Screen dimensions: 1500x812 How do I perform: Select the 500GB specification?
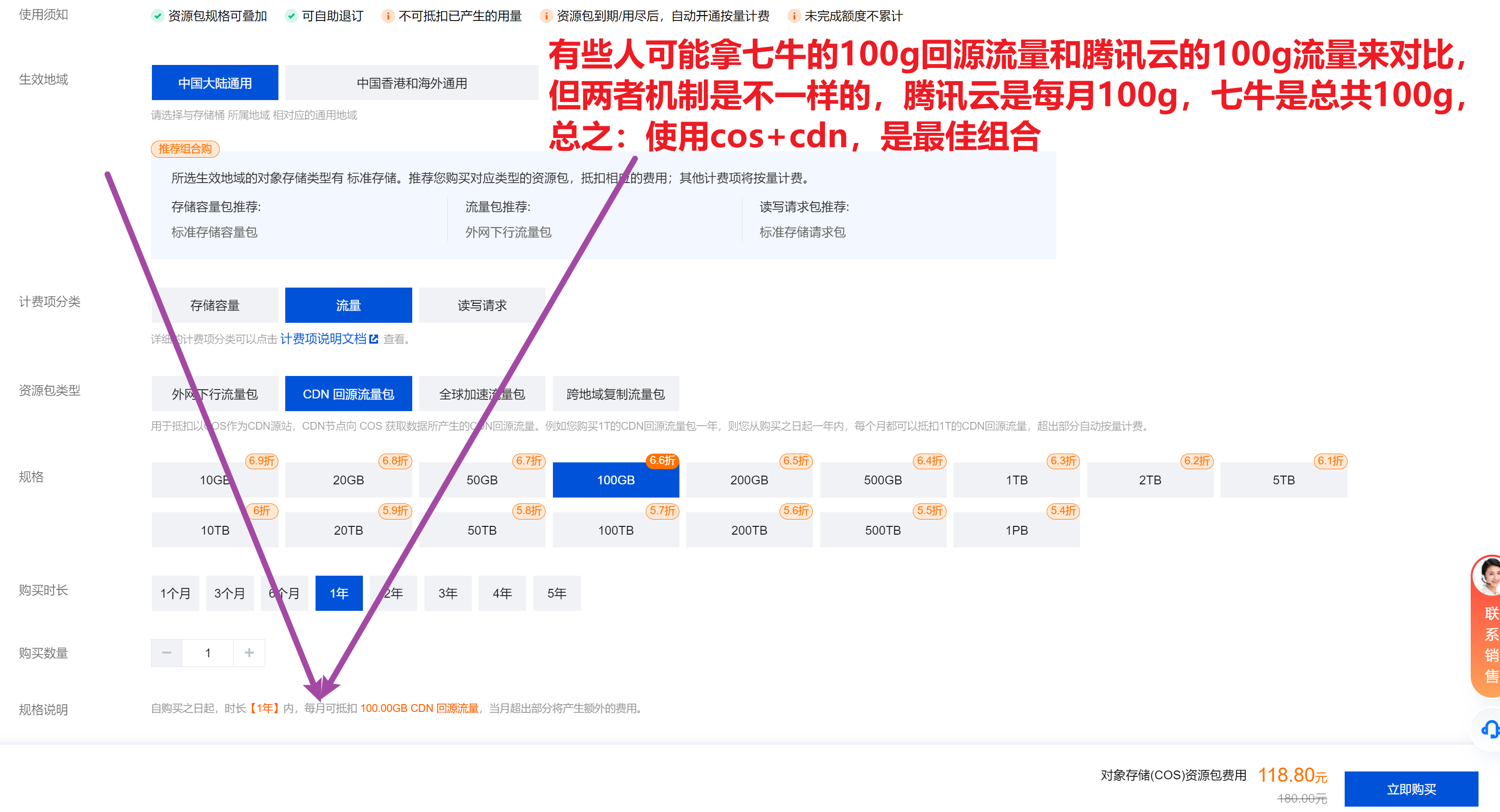click(883, 479)
